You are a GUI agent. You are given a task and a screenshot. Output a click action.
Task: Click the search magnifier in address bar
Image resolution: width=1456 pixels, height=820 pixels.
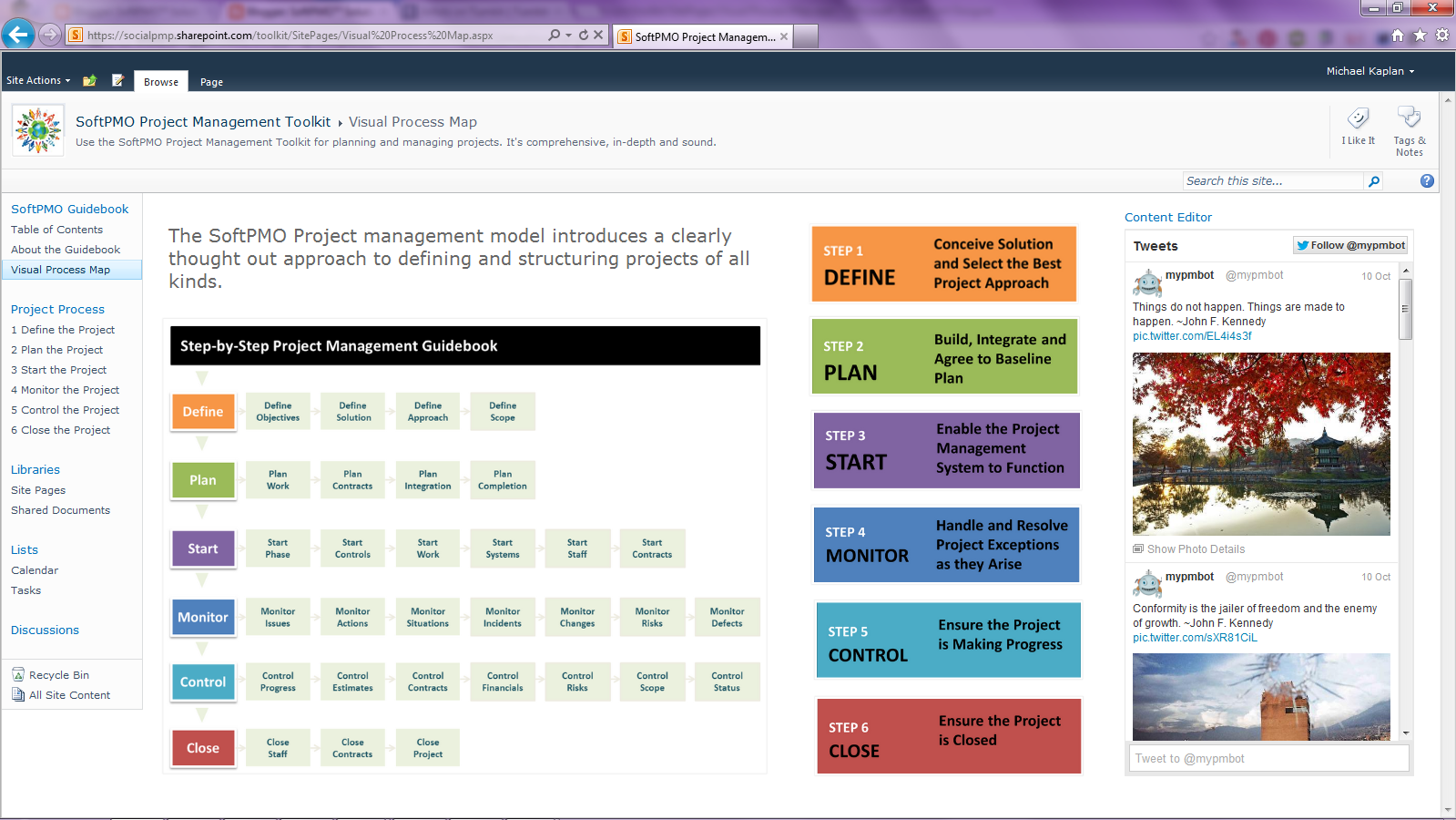(x=554, y=35)
